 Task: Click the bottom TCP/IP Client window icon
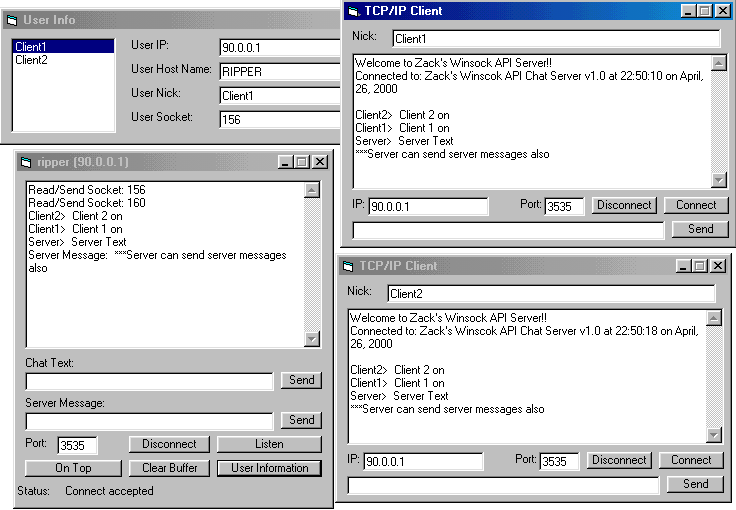point(348,266)
